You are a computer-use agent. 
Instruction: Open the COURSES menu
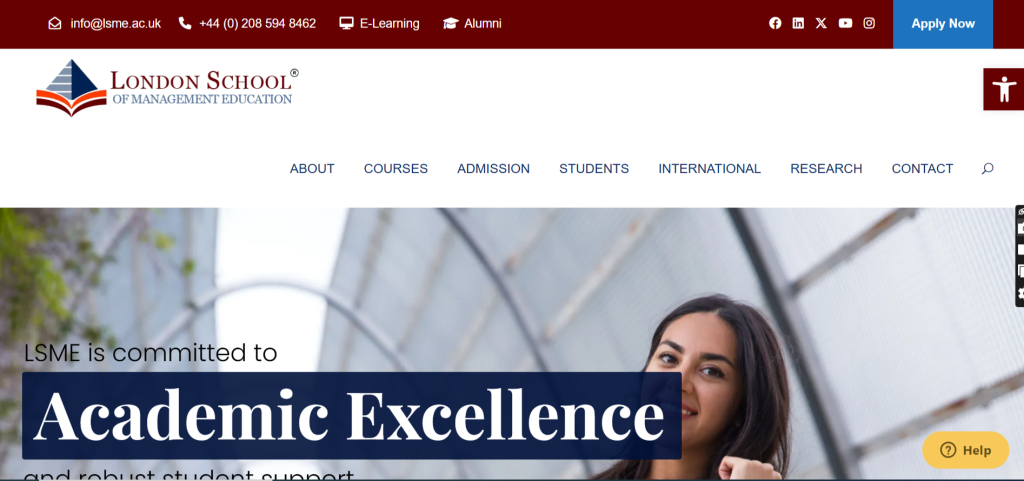[396, 168]
